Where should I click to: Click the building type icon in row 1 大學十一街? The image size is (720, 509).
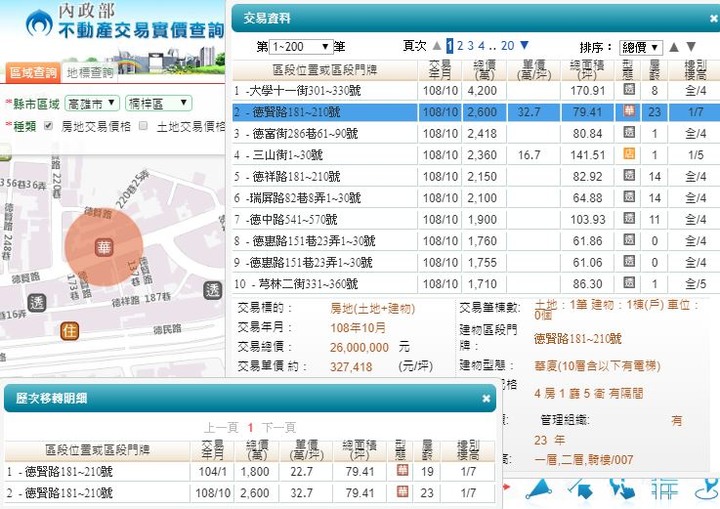click(x=629, y=90)
